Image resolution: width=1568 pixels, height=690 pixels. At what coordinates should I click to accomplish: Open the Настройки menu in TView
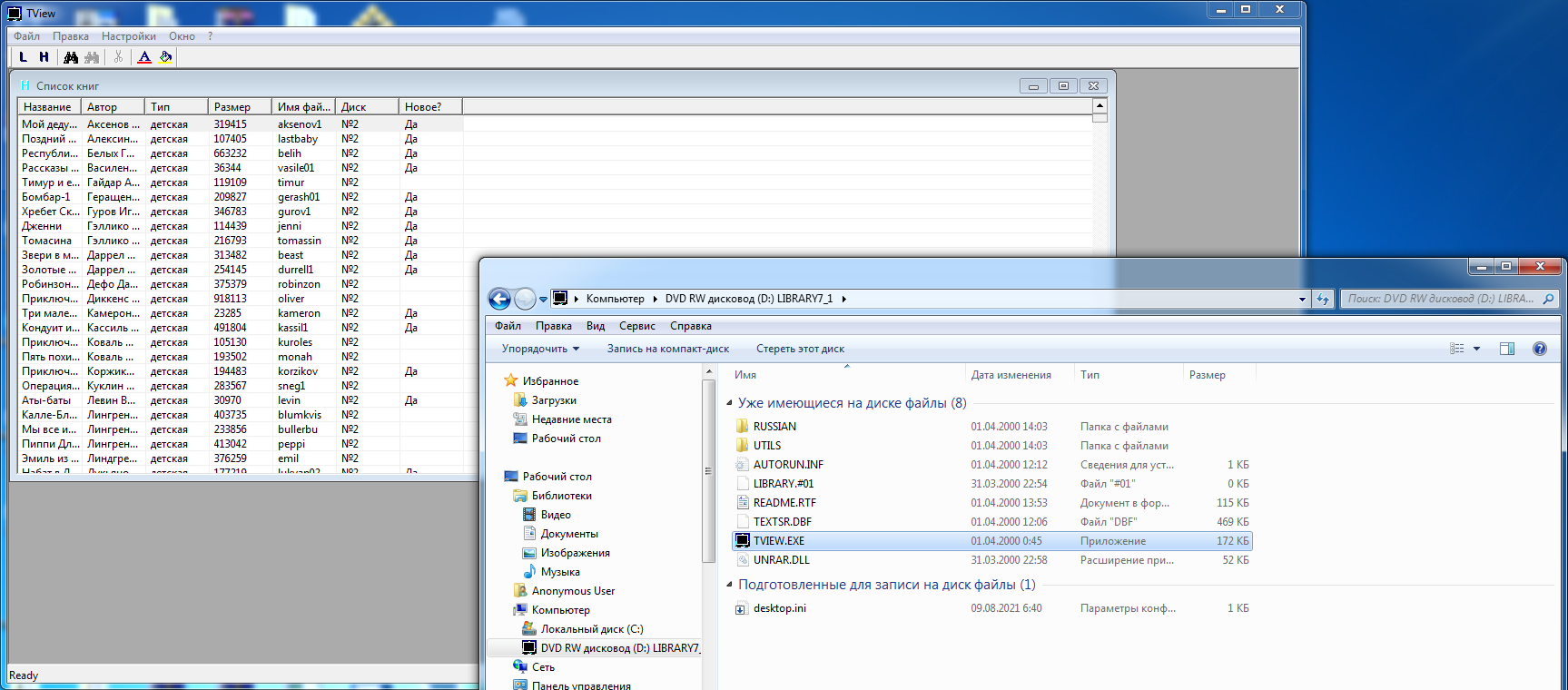[128, 36]
